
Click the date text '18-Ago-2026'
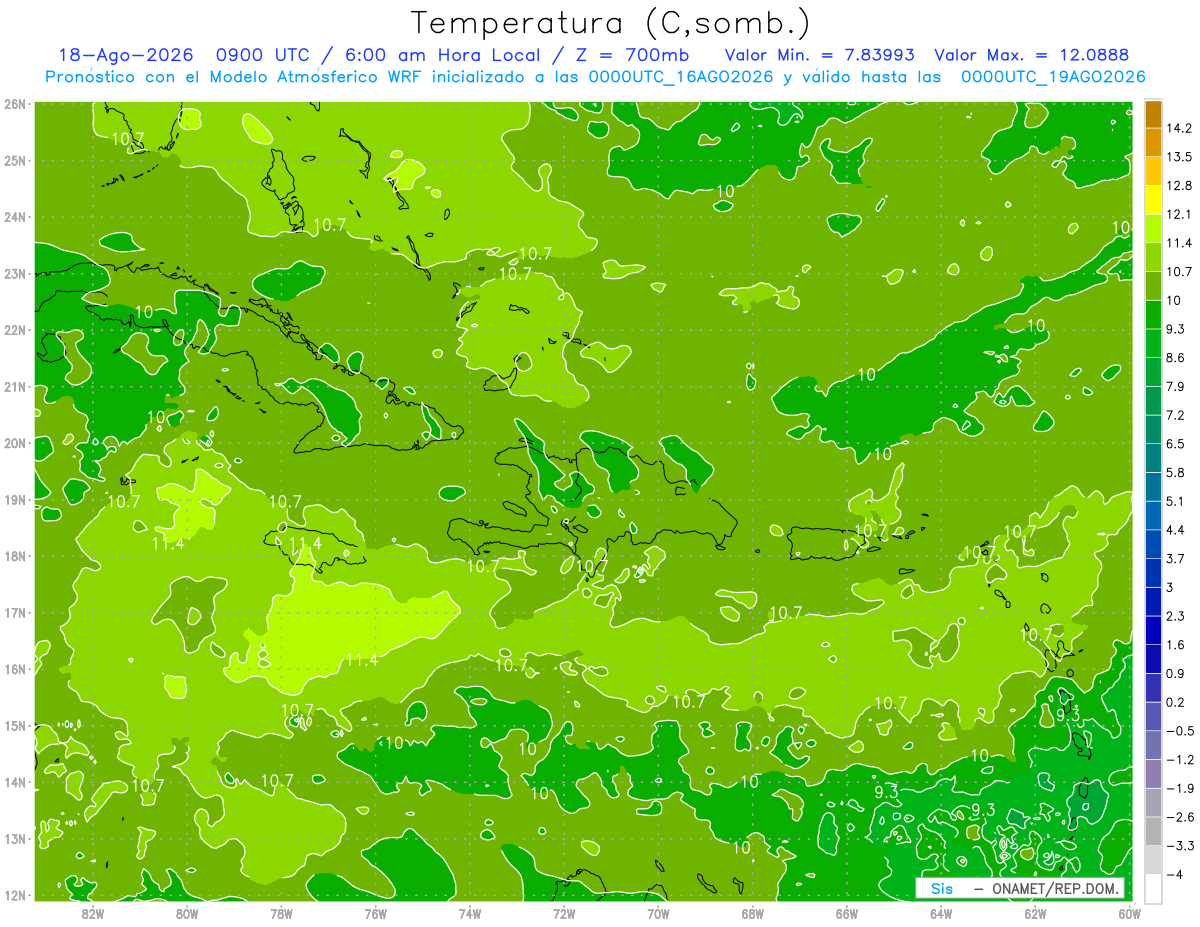126,55
